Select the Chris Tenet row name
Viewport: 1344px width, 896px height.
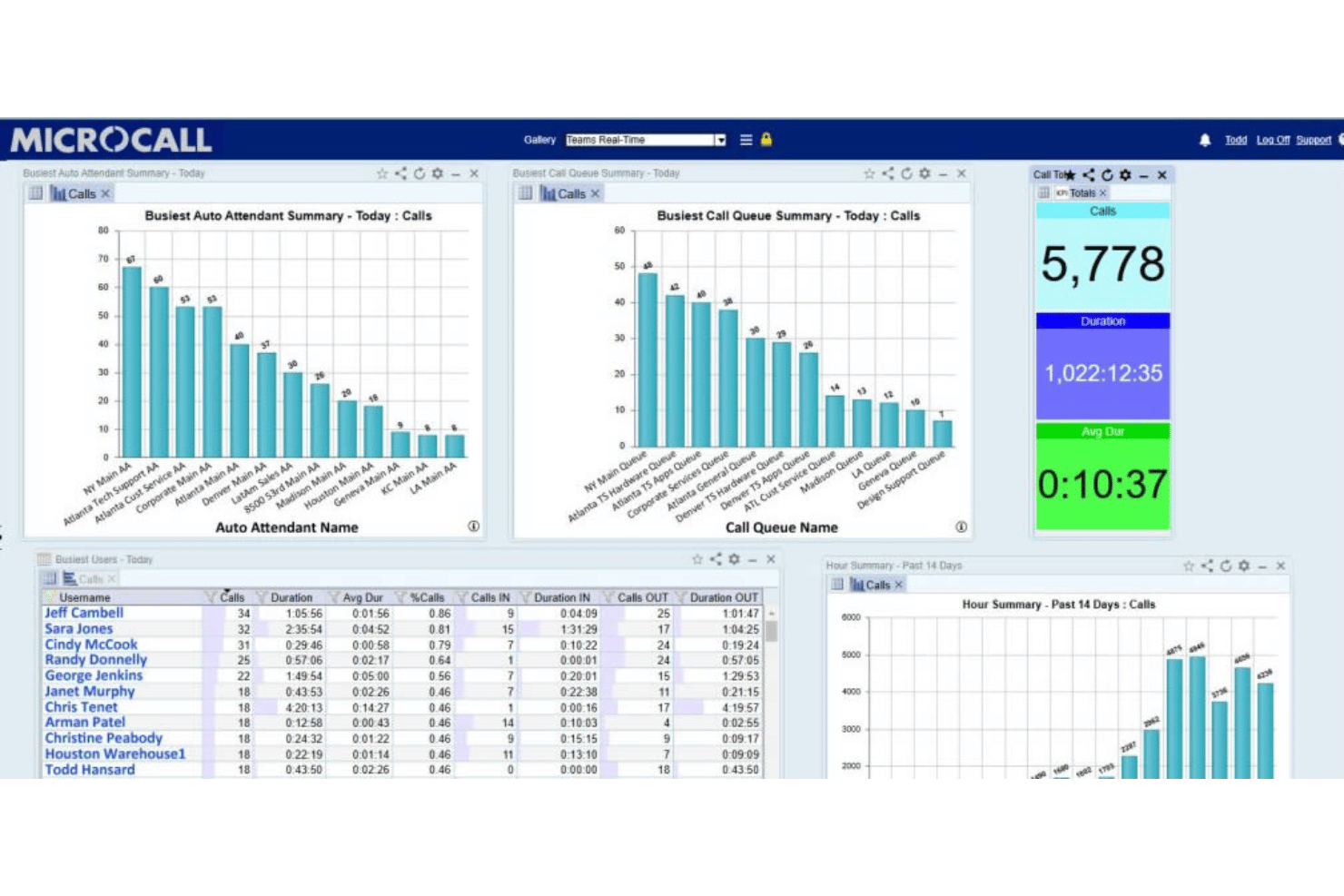[81, 707]
